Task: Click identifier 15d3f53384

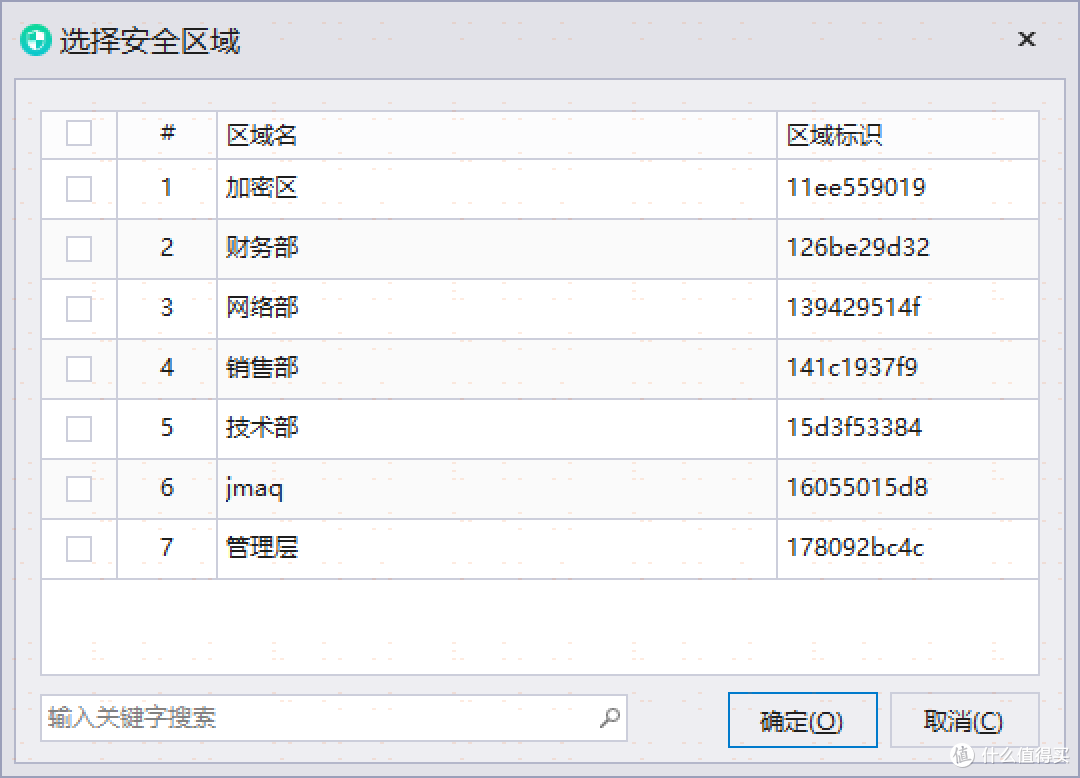Action: click(x=854, y=428)
